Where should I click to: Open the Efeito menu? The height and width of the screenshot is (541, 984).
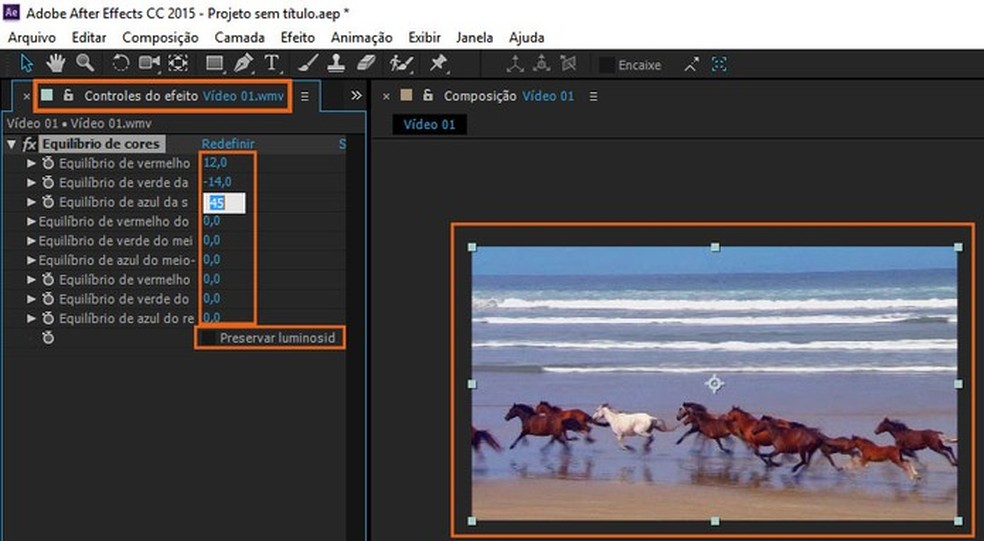tap(297, 37)
